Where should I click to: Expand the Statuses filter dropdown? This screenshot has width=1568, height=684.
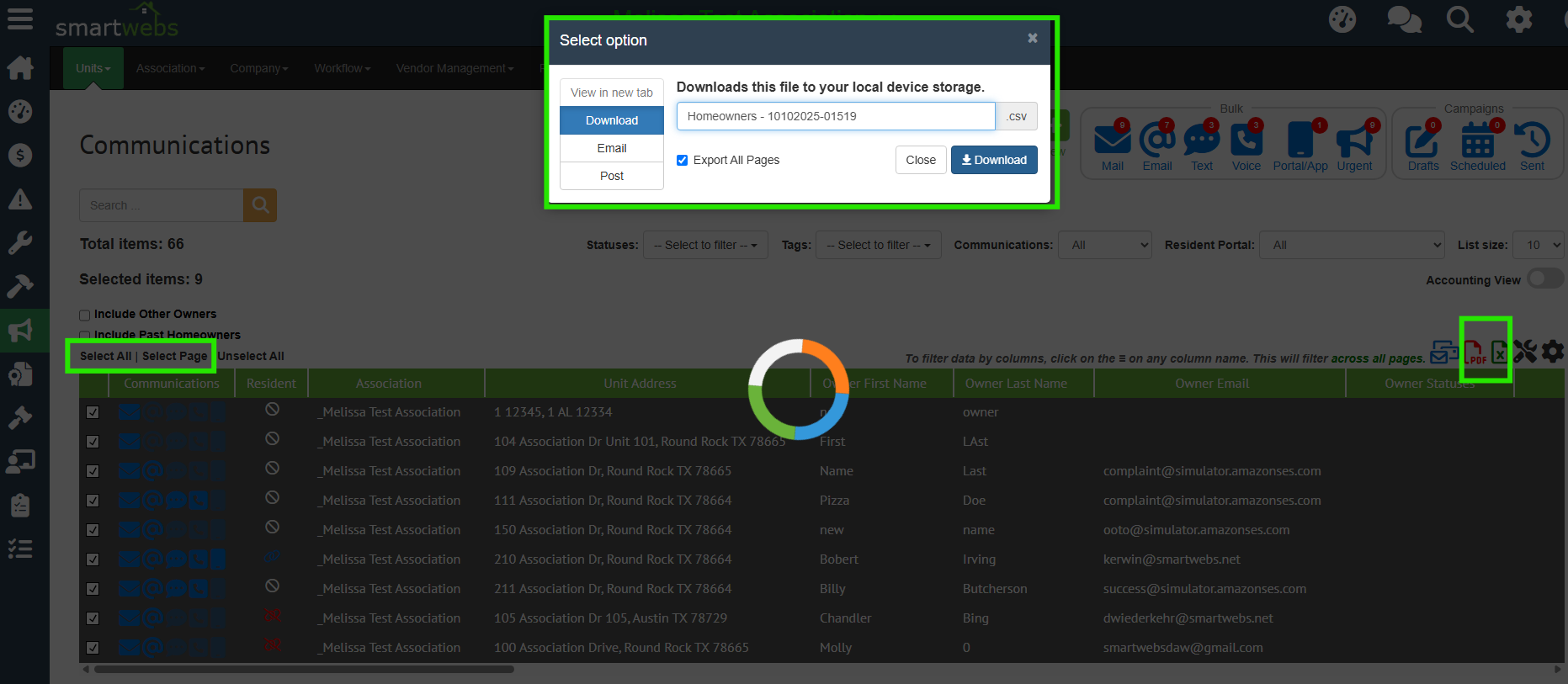click(705, 245)
